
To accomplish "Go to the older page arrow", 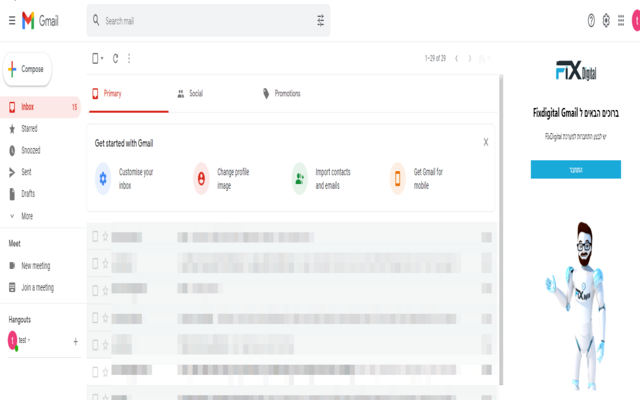I will 470,59.
